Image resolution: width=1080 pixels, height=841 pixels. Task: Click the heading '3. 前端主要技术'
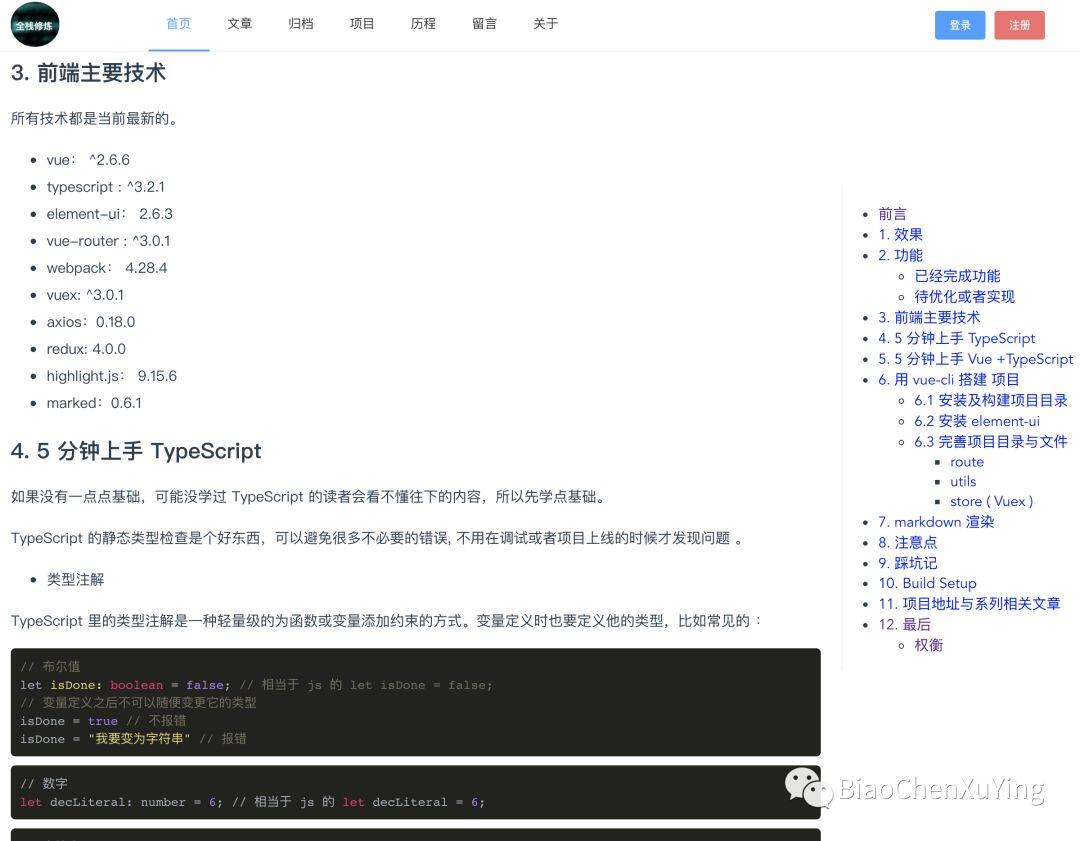(x=88, y=73)
